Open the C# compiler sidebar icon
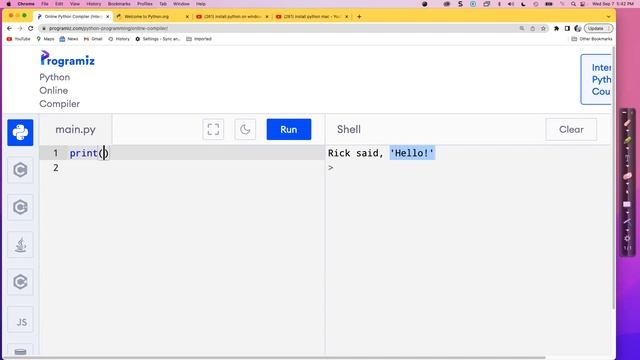640x360 pixels. pos(20,282)
